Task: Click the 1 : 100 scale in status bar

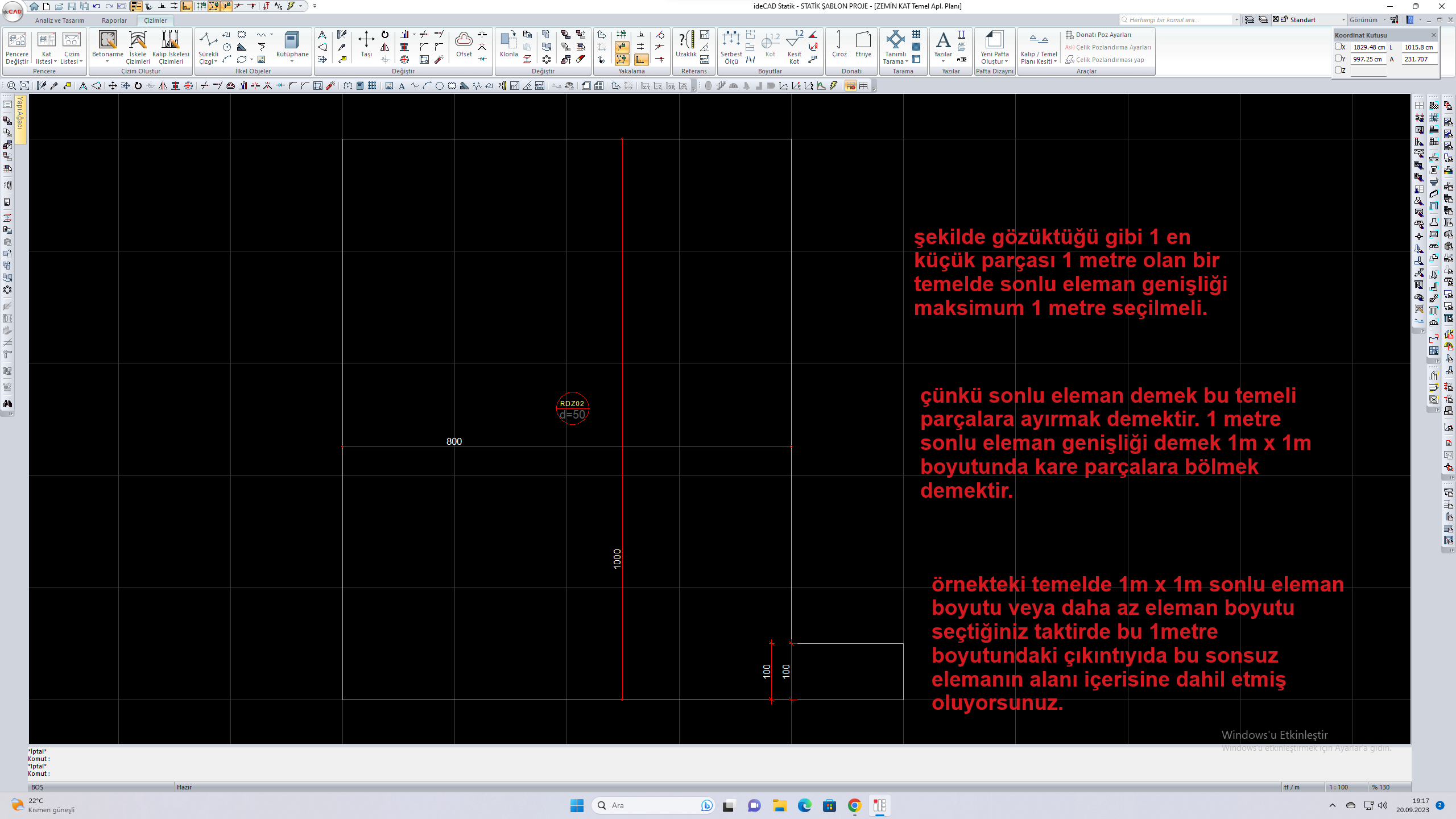Action: (1338, 787)
